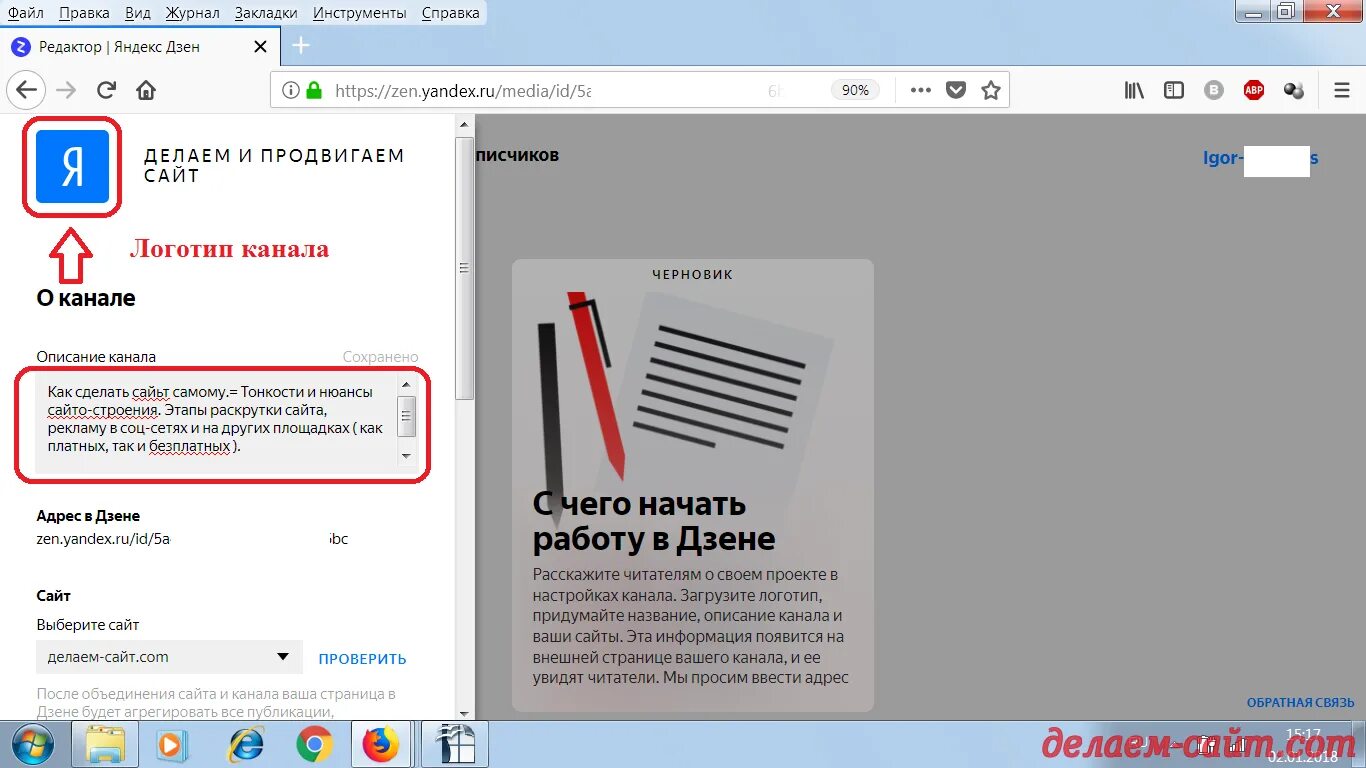The height and width of the screenshot is (768, 1366).
Task: Click the browser Forward arrow button
Action: tap(66, 90)
